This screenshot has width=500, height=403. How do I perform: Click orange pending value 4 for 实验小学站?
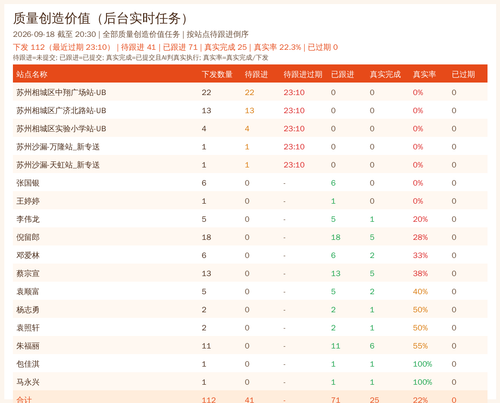click(247, 128)
